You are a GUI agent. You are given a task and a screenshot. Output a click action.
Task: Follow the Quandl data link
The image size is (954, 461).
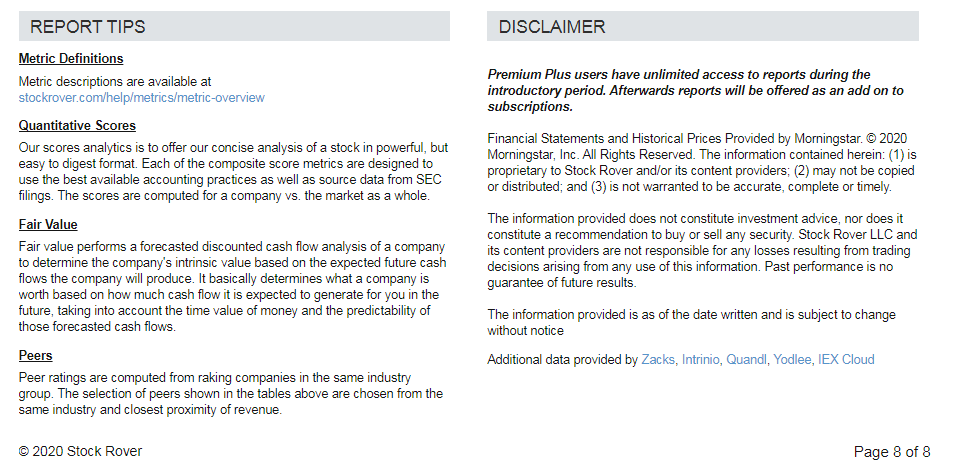pyautogui.click(x=747, y=359)
